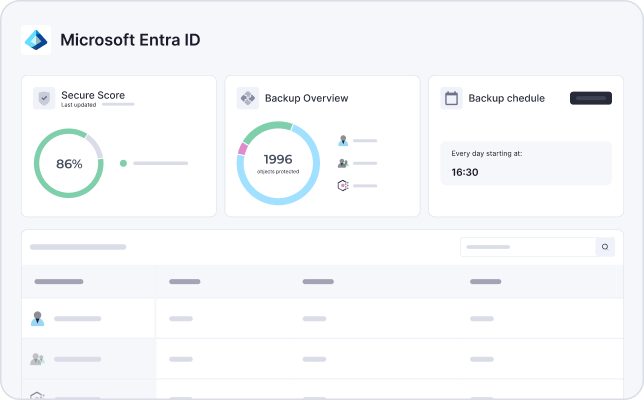This screenshot has width=644, height=400.
Task: Click the search magnifier button above the table
Action: tap(604, 246)
